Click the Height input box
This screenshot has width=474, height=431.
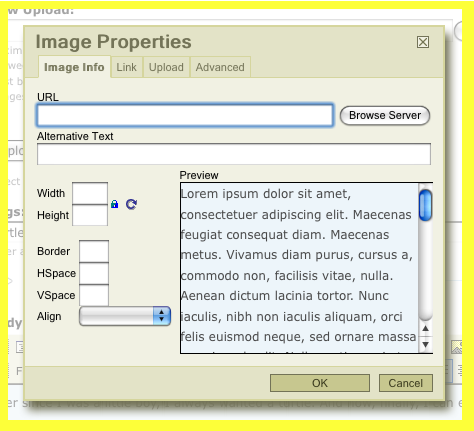90,215
